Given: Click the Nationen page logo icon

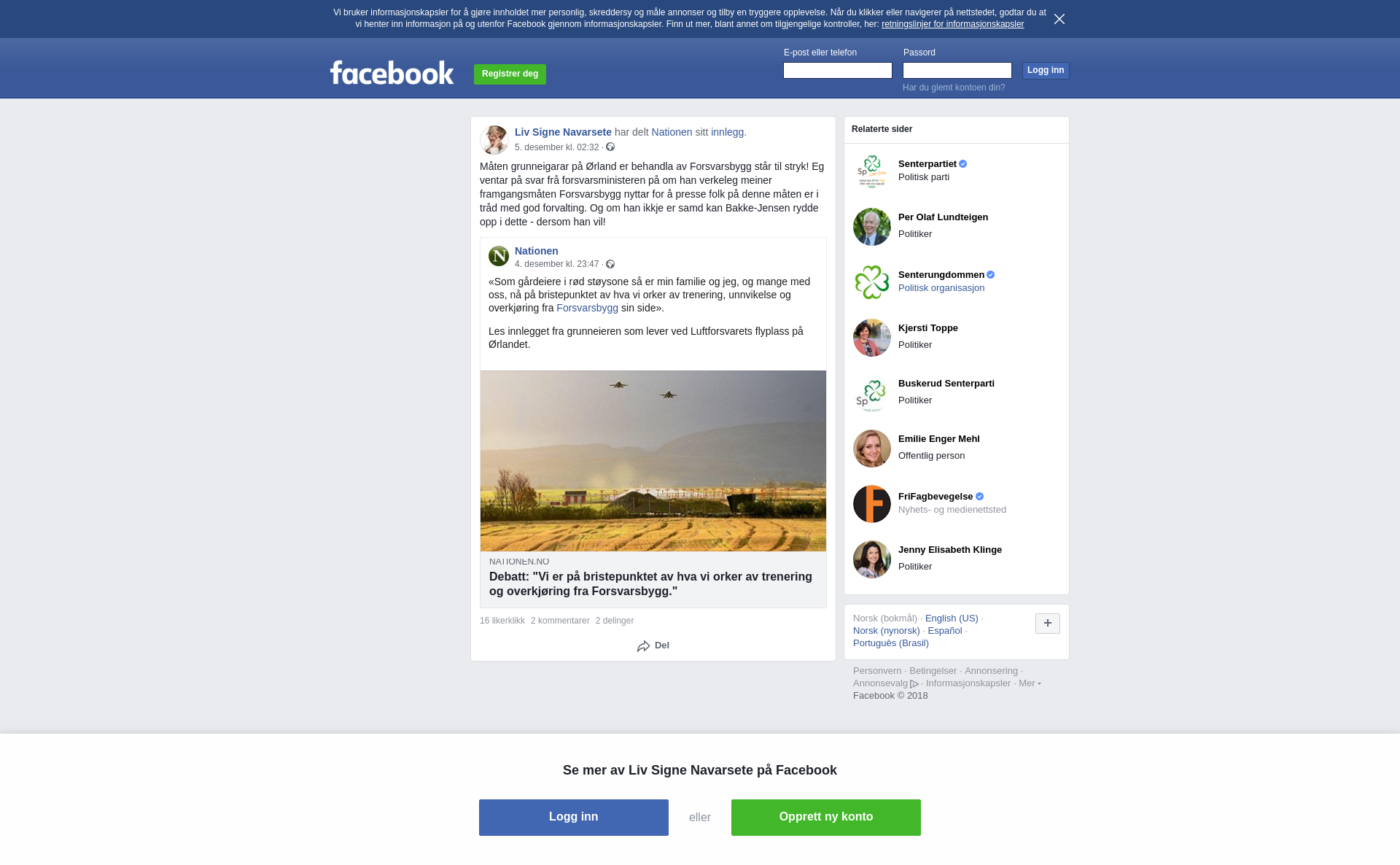Looking at the screenshot, I should tap(499, 256).
